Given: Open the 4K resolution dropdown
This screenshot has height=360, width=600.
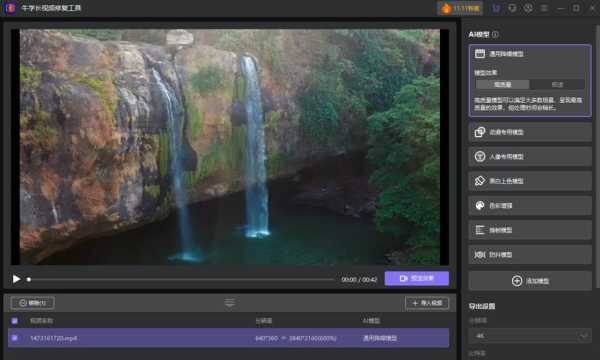Looking at the screenshot, I should pos(530,336).
